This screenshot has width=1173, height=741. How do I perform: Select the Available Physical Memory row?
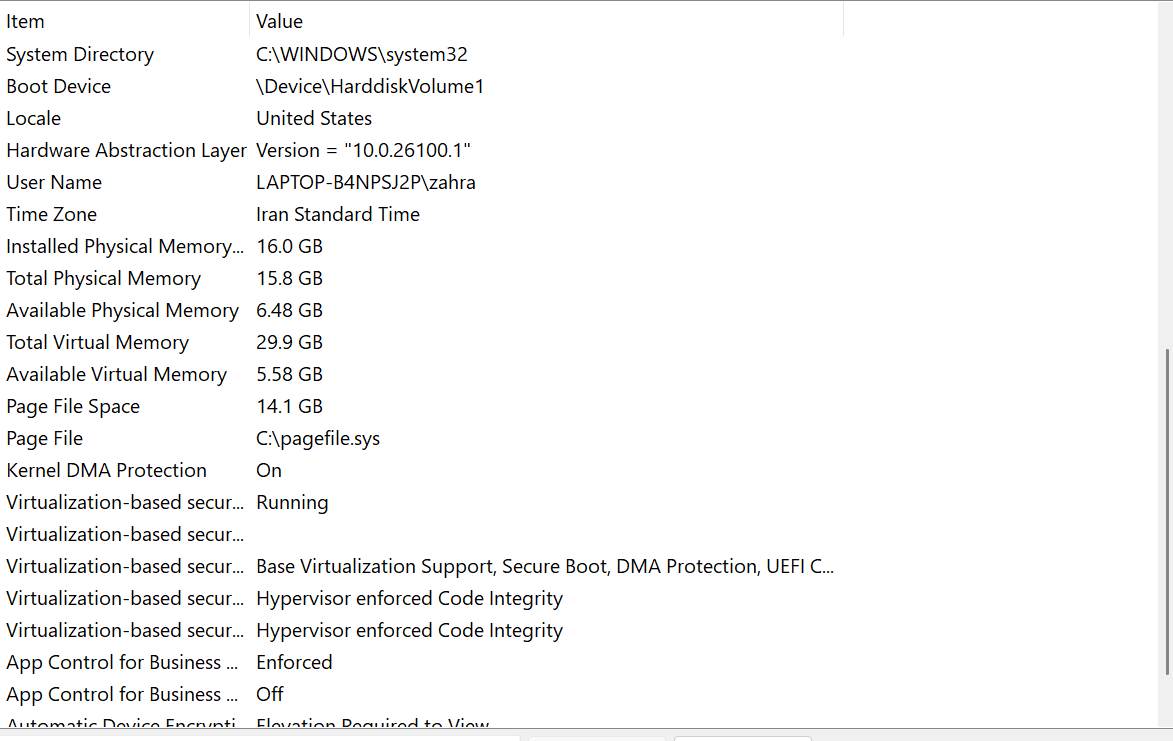click(x=122, y=310)
